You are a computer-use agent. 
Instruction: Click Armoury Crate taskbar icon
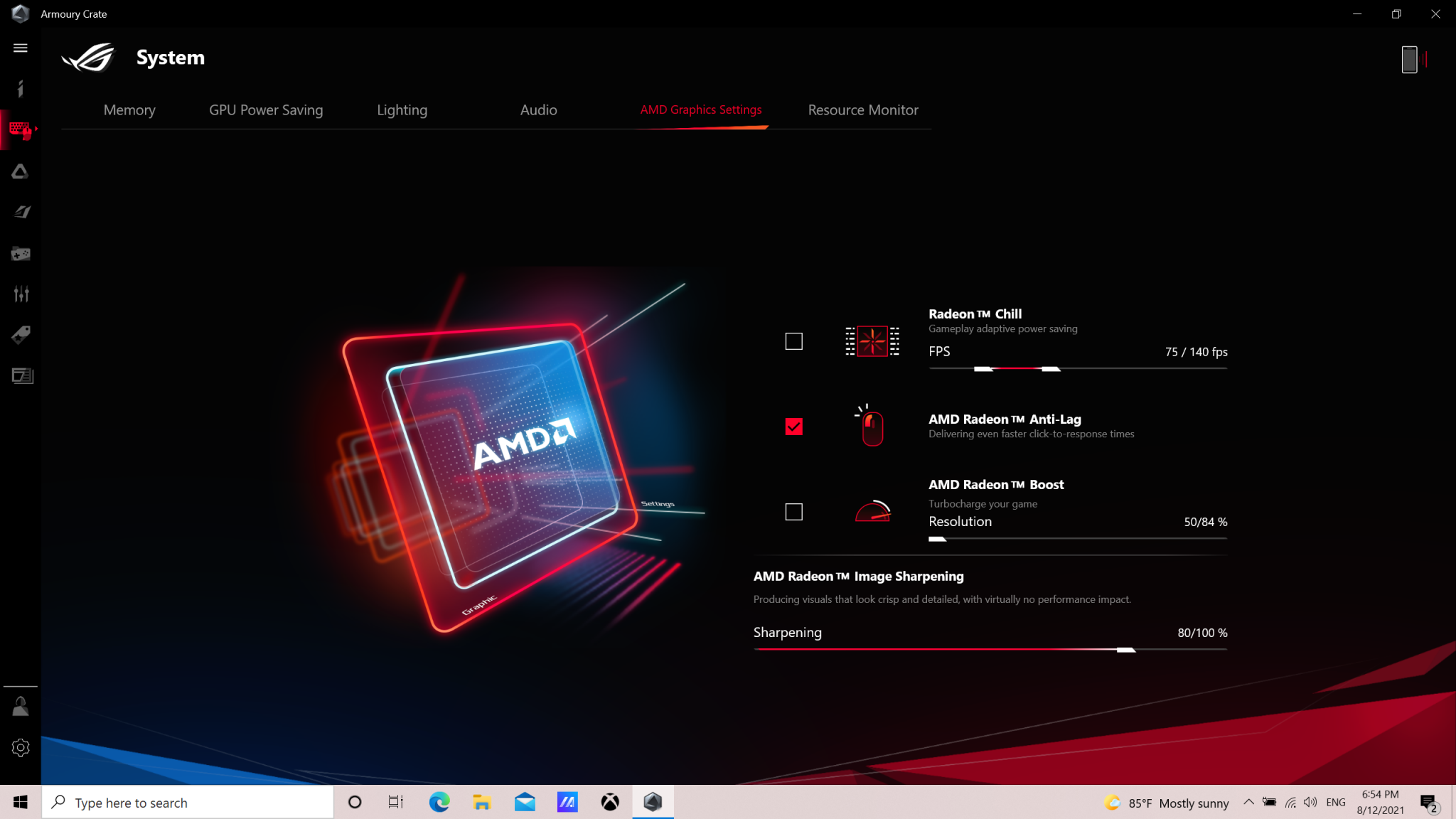pyautogui.click(x=653, y=802)
